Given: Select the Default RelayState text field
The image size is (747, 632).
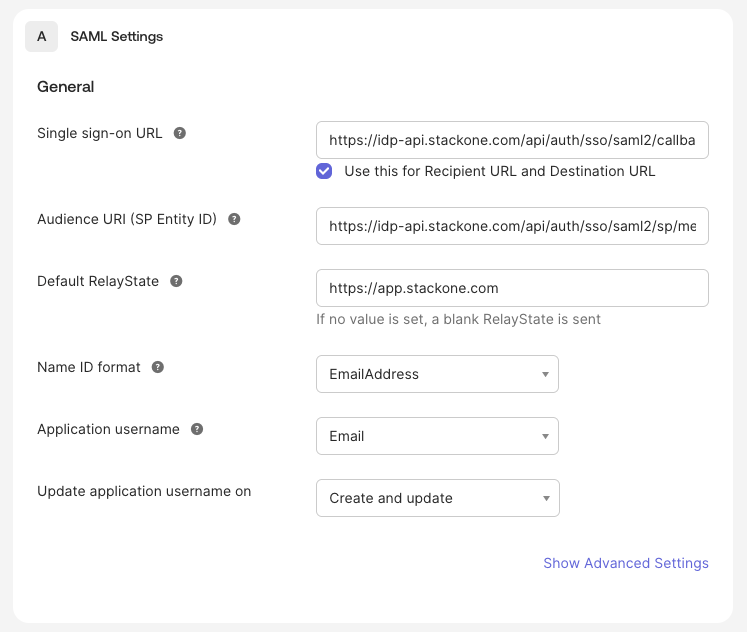Looking at the screenshot, I should click(x=512, y=288).
